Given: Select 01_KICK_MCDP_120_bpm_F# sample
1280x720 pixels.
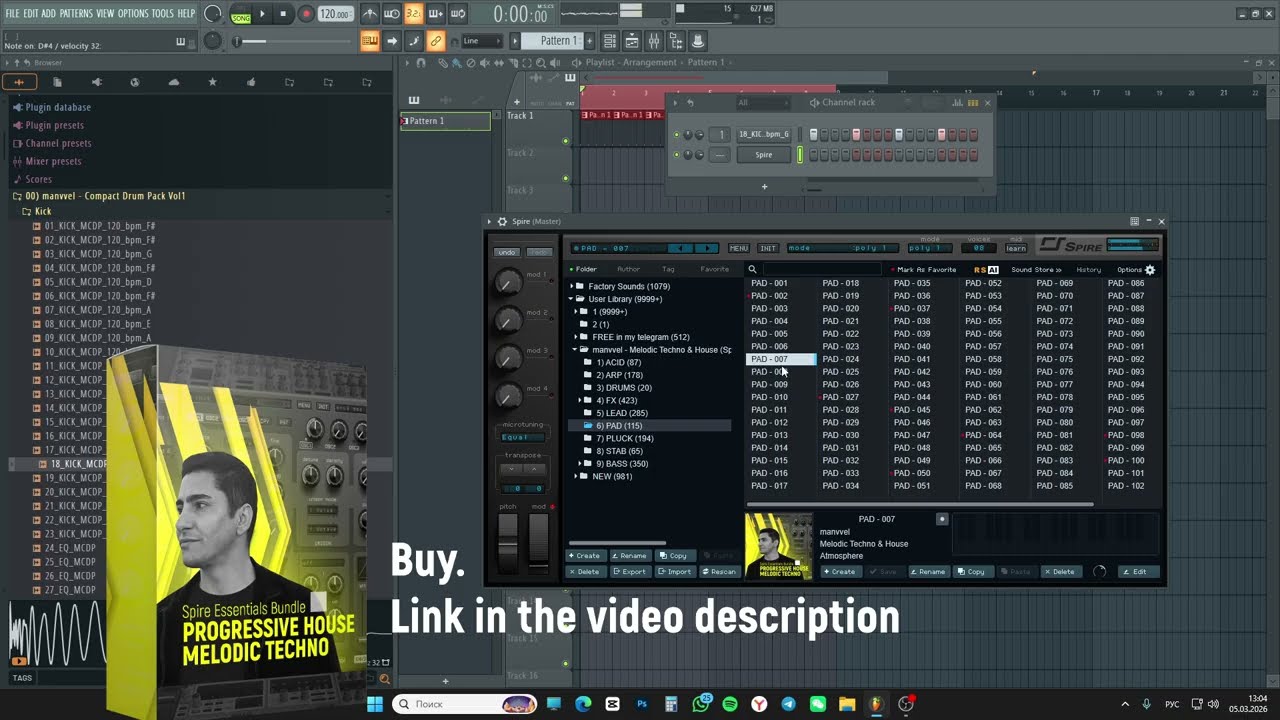Looking at the screenshot, I should [x=100, y=226].
